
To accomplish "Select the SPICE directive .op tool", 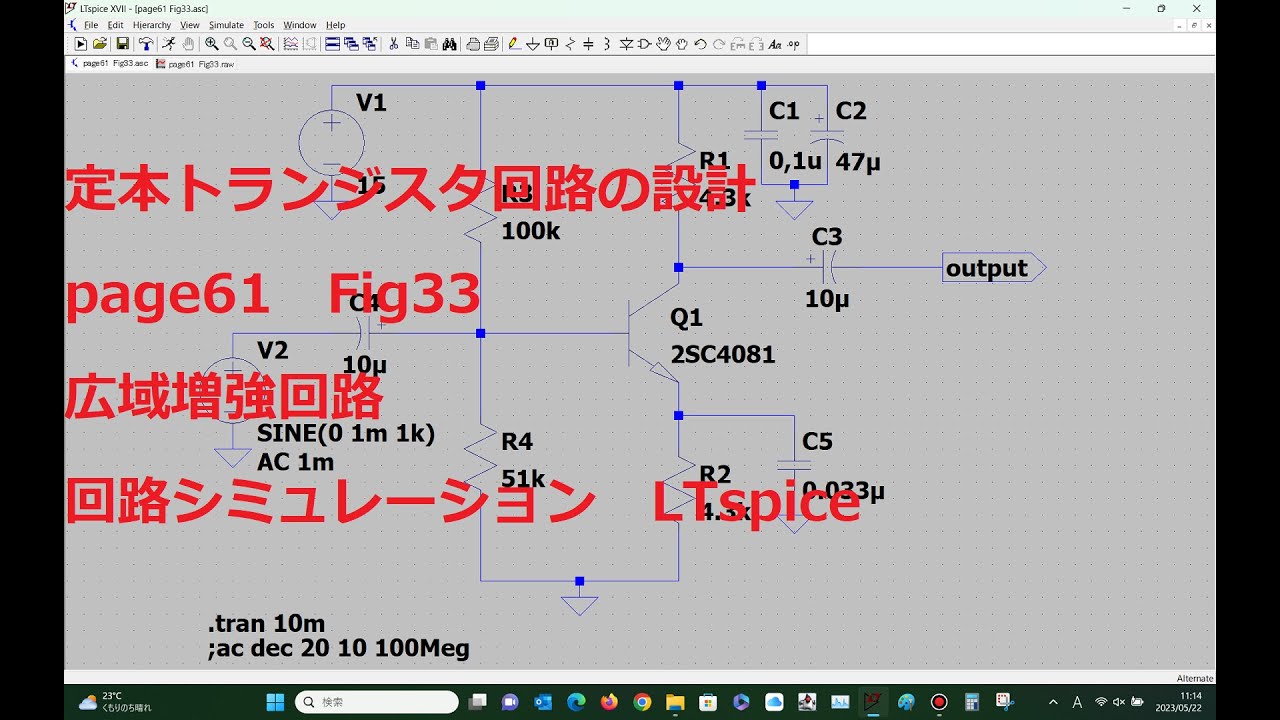I will [793, 44].
